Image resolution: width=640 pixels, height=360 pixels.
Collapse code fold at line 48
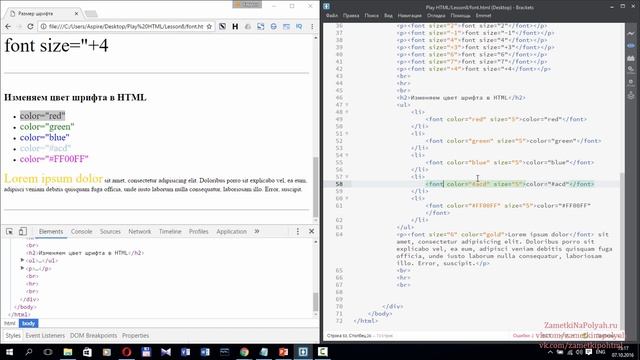pos(347,112)
